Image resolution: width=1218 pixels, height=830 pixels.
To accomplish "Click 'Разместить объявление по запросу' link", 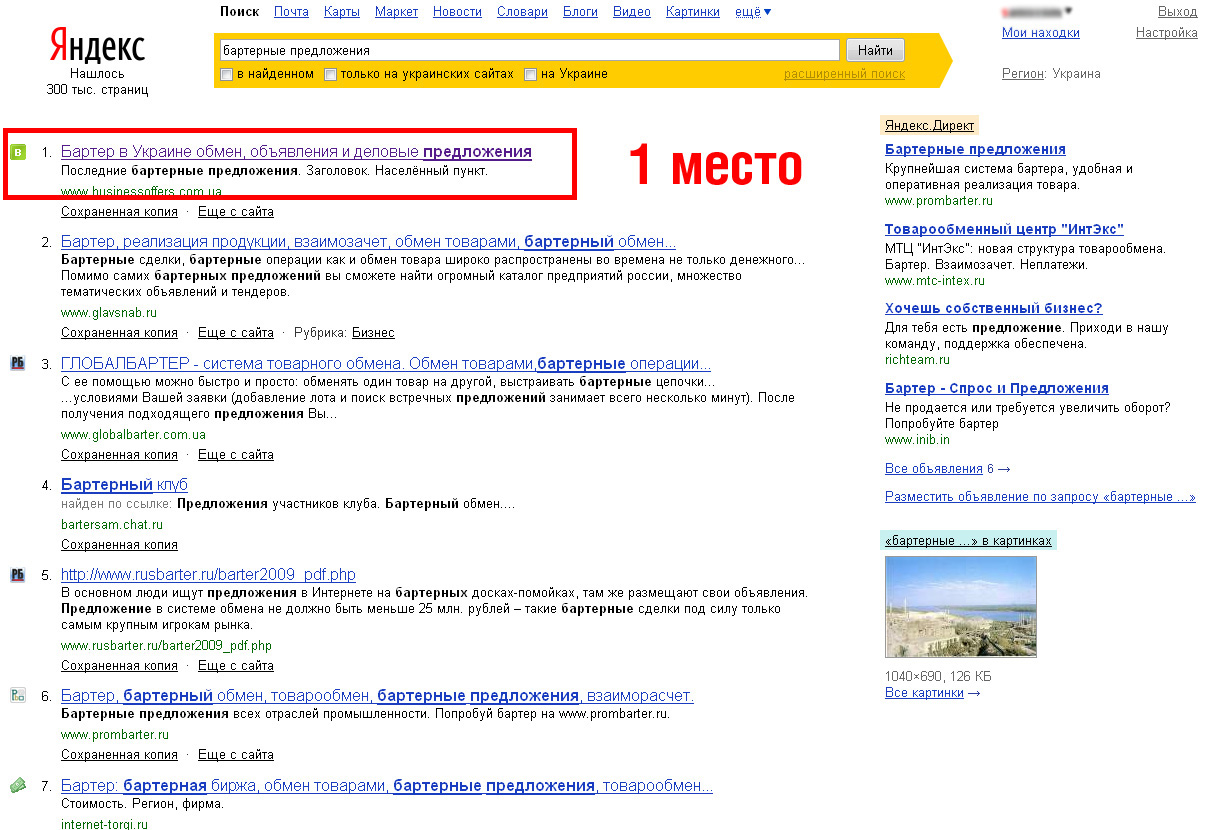I will [1040, 497].
